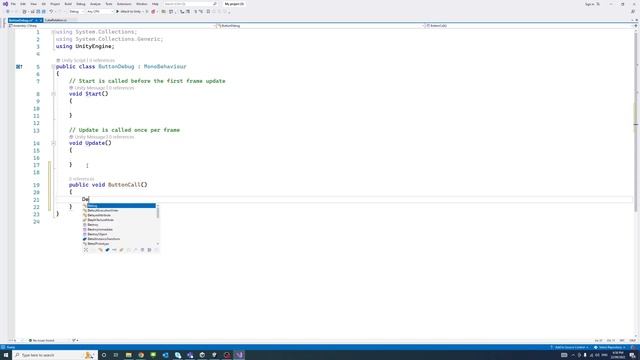The height and width of the screenshot is (360, 640).
Task: Collapse the Start method block
Action: point(53,94)
